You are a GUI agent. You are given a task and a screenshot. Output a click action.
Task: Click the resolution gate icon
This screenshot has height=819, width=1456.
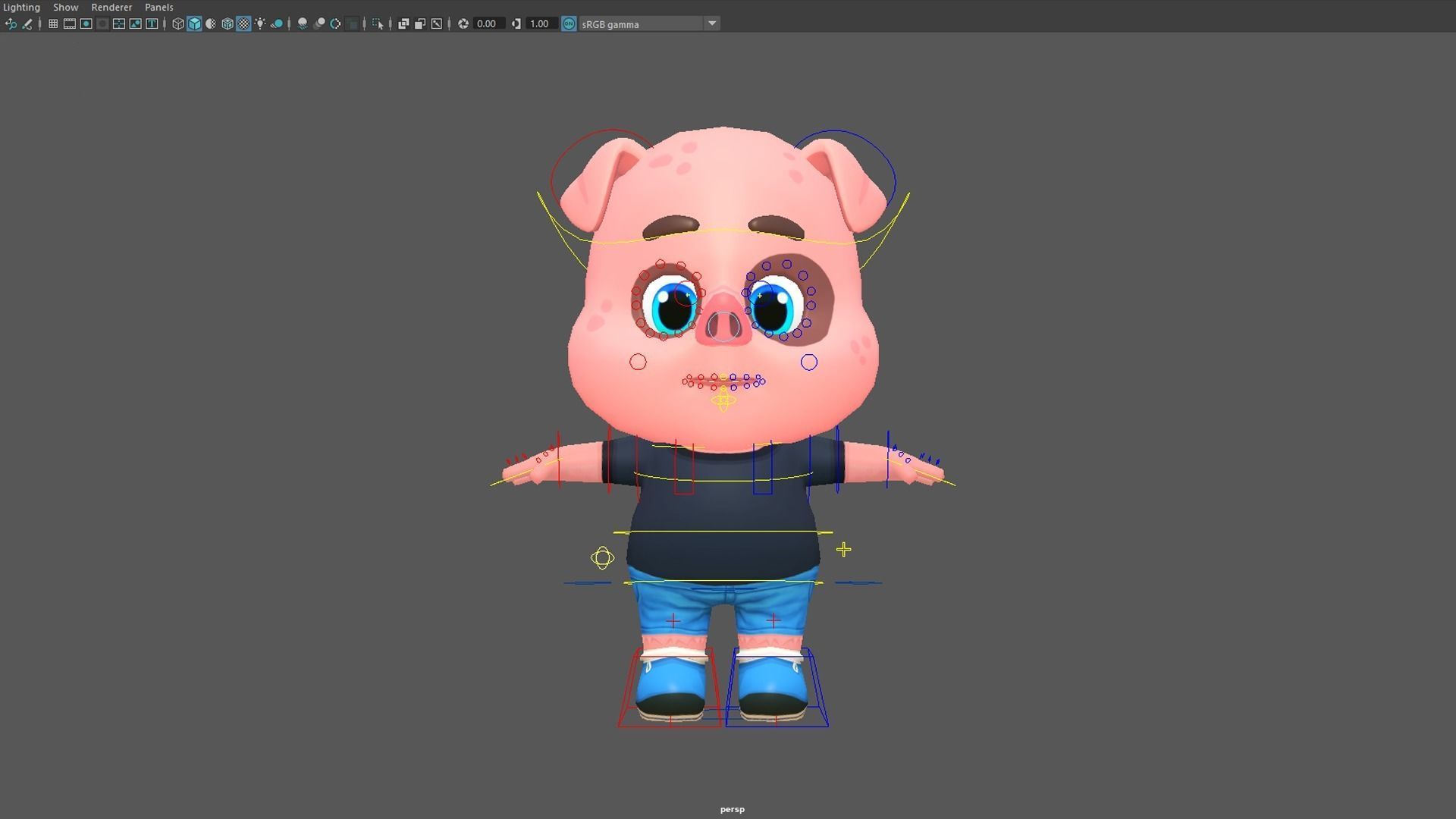coord(86,24)
